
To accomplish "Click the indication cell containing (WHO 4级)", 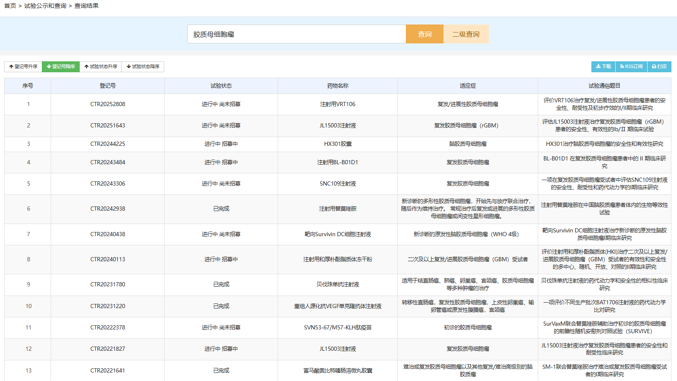I will [468, 234].
